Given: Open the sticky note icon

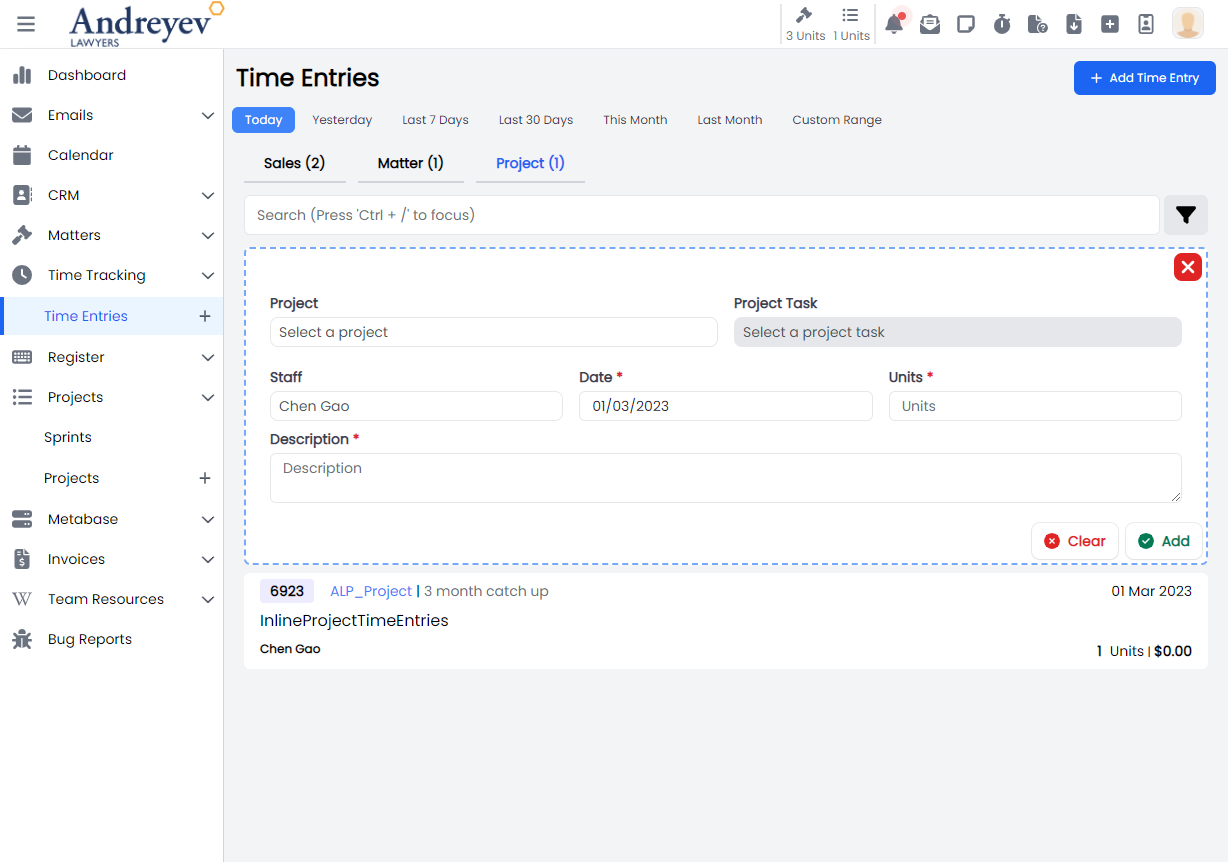Looking at the screenshot, I should tap(966, 24).
